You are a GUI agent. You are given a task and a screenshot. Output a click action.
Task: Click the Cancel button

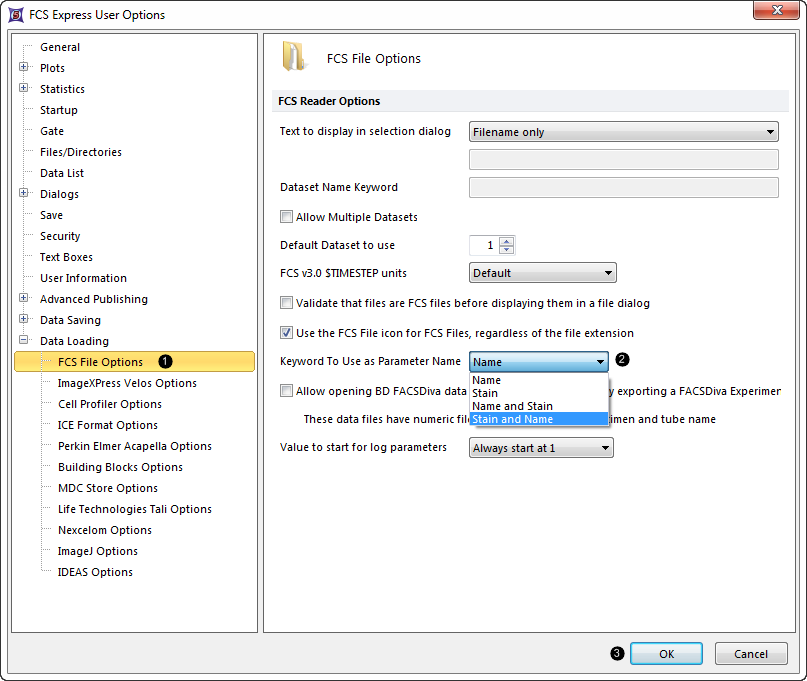750,654
